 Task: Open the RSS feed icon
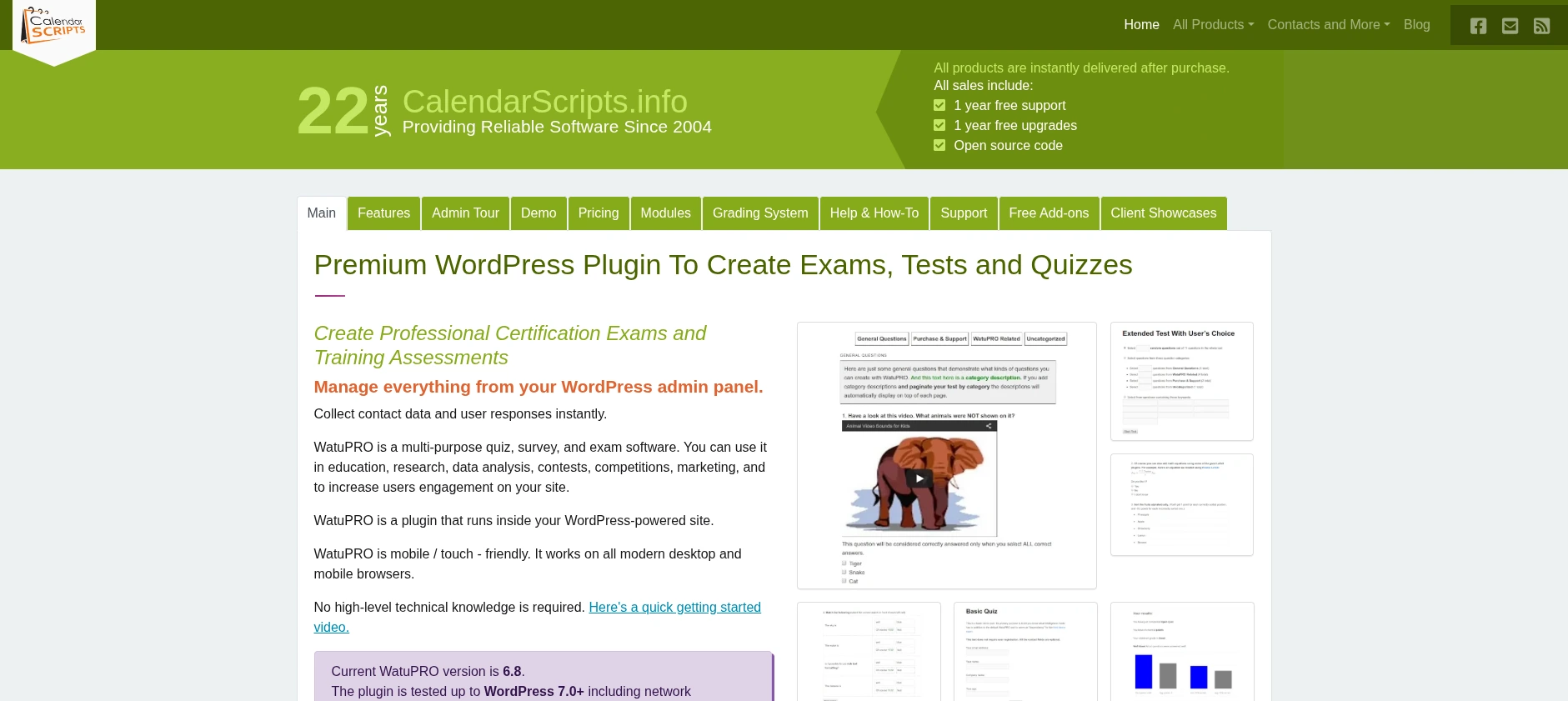1541,26
